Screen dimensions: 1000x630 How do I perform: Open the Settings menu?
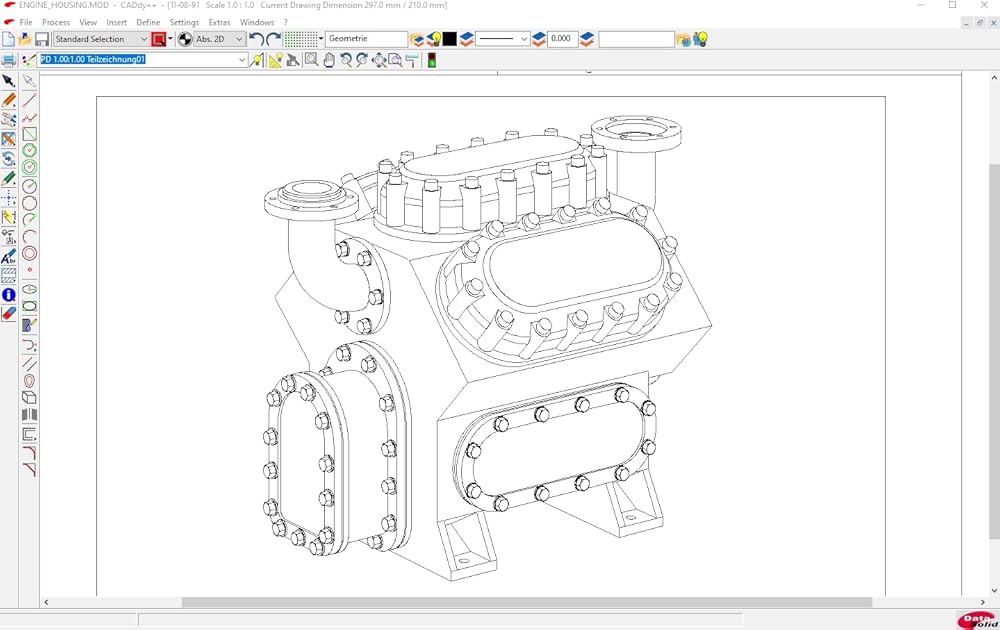pyautogui.click(x=184, y=22)
